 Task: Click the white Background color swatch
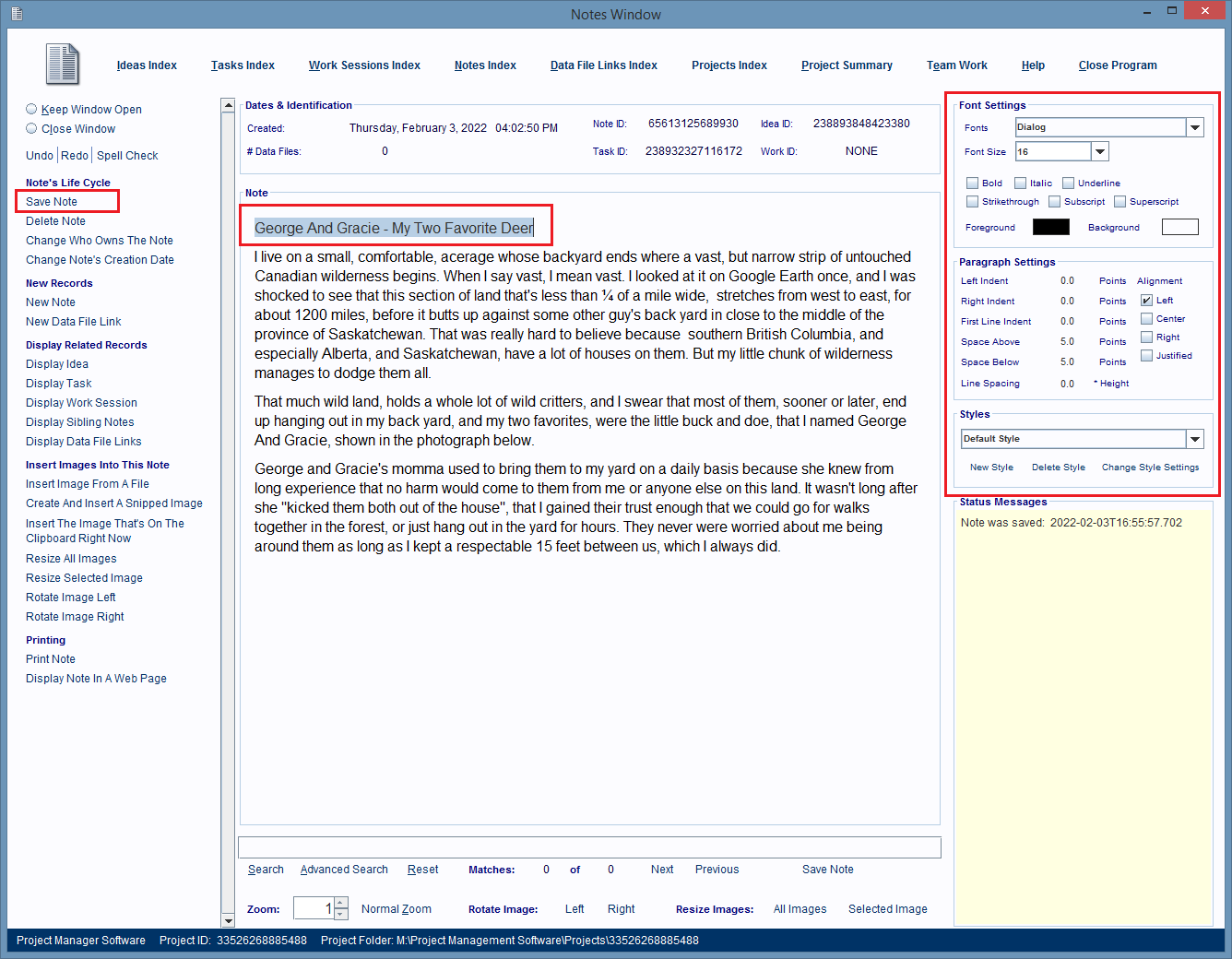tap(1179, 227)
